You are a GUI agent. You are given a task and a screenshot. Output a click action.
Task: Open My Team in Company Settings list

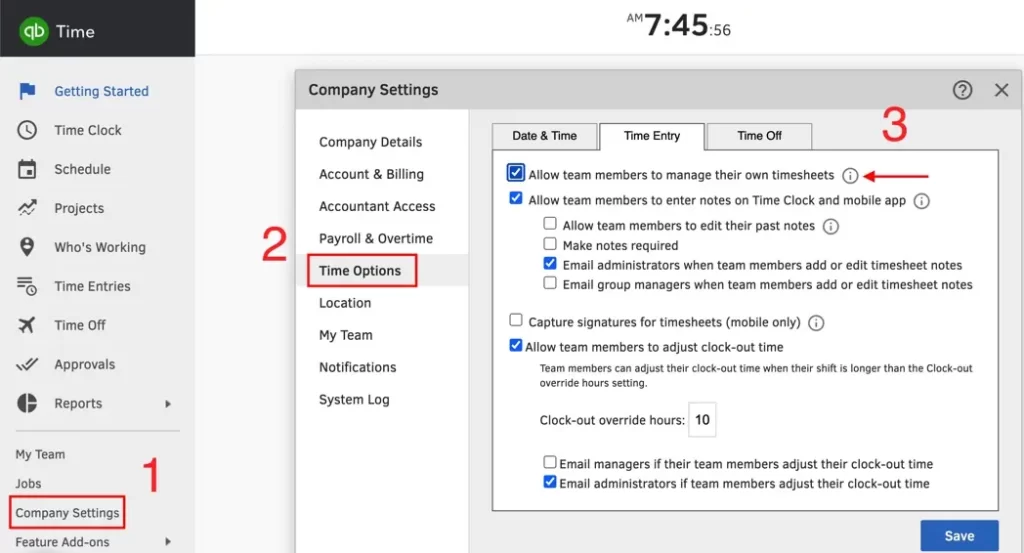pyautogui.click(x=345, y=335)
